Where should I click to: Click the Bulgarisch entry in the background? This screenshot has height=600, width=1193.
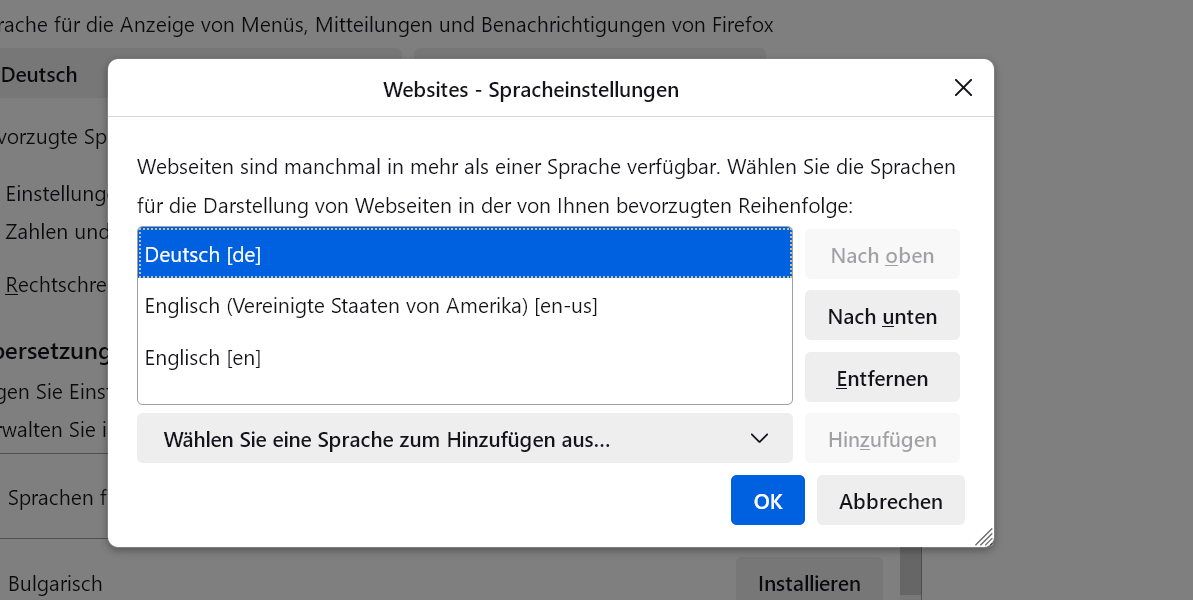tap(55, 584)
